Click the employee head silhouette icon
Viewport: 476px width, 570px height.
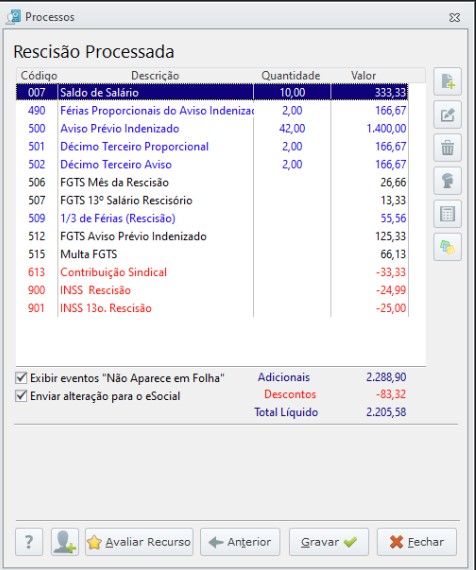pos(447,181)
